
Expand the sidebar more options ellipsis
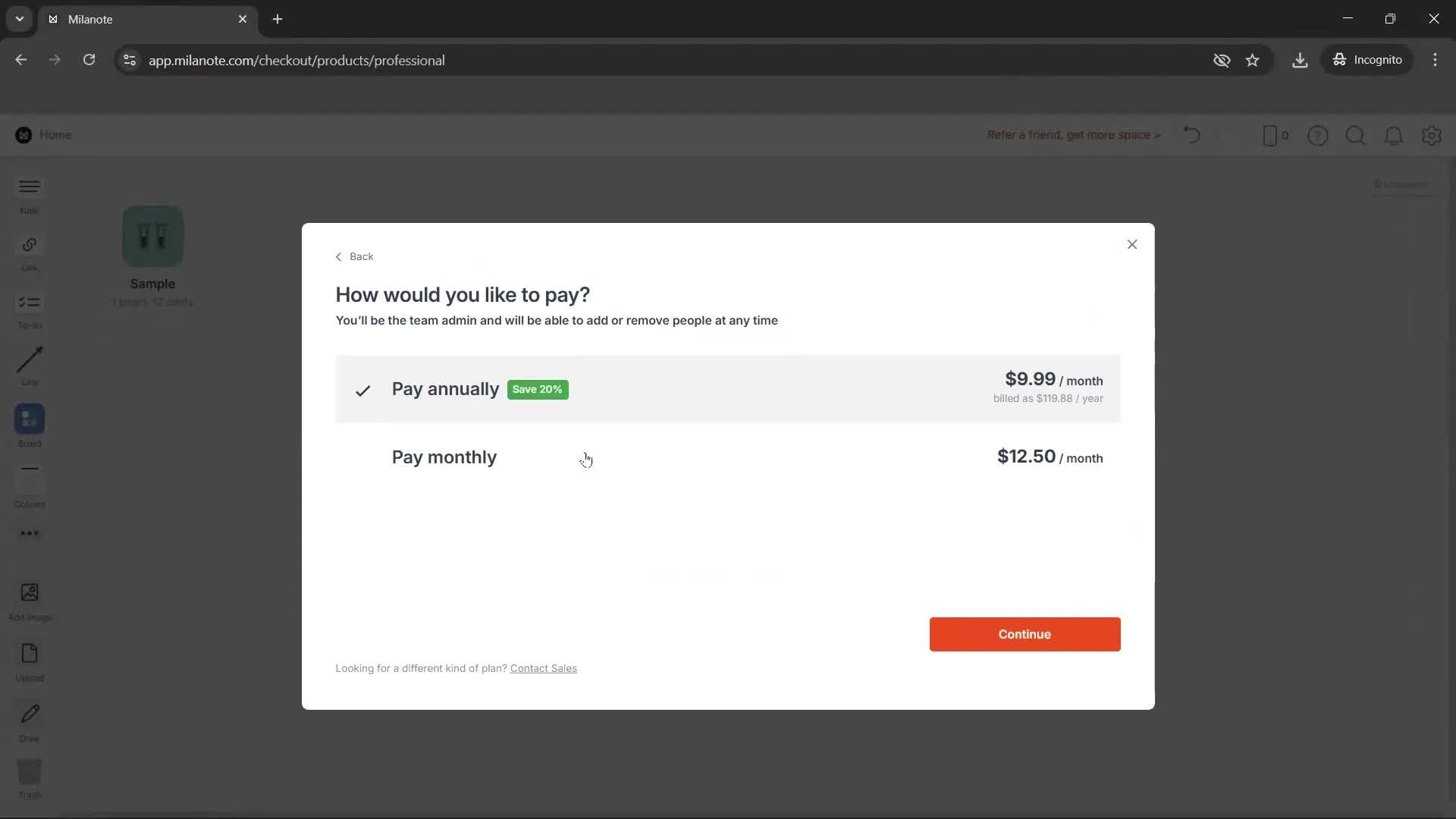tap(29, 534)
